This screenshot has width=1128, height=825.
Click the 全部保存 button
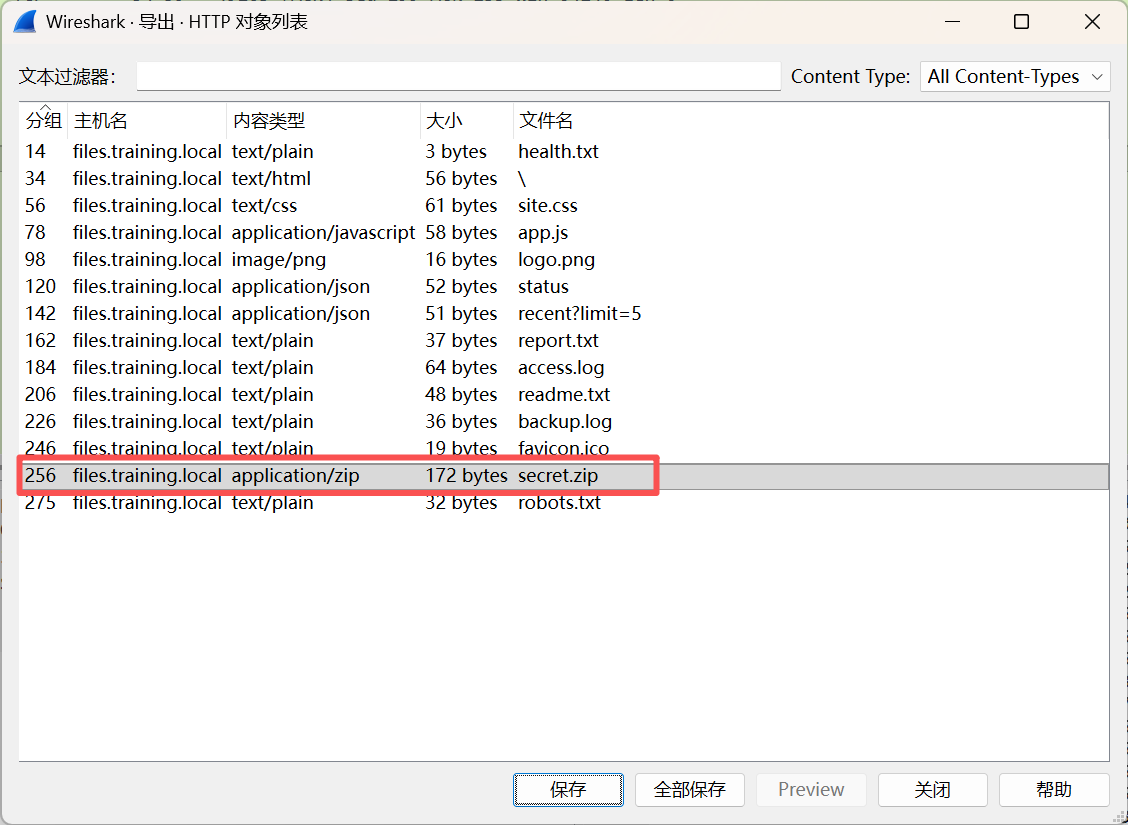pyautogui.click(x=689, y=790)
